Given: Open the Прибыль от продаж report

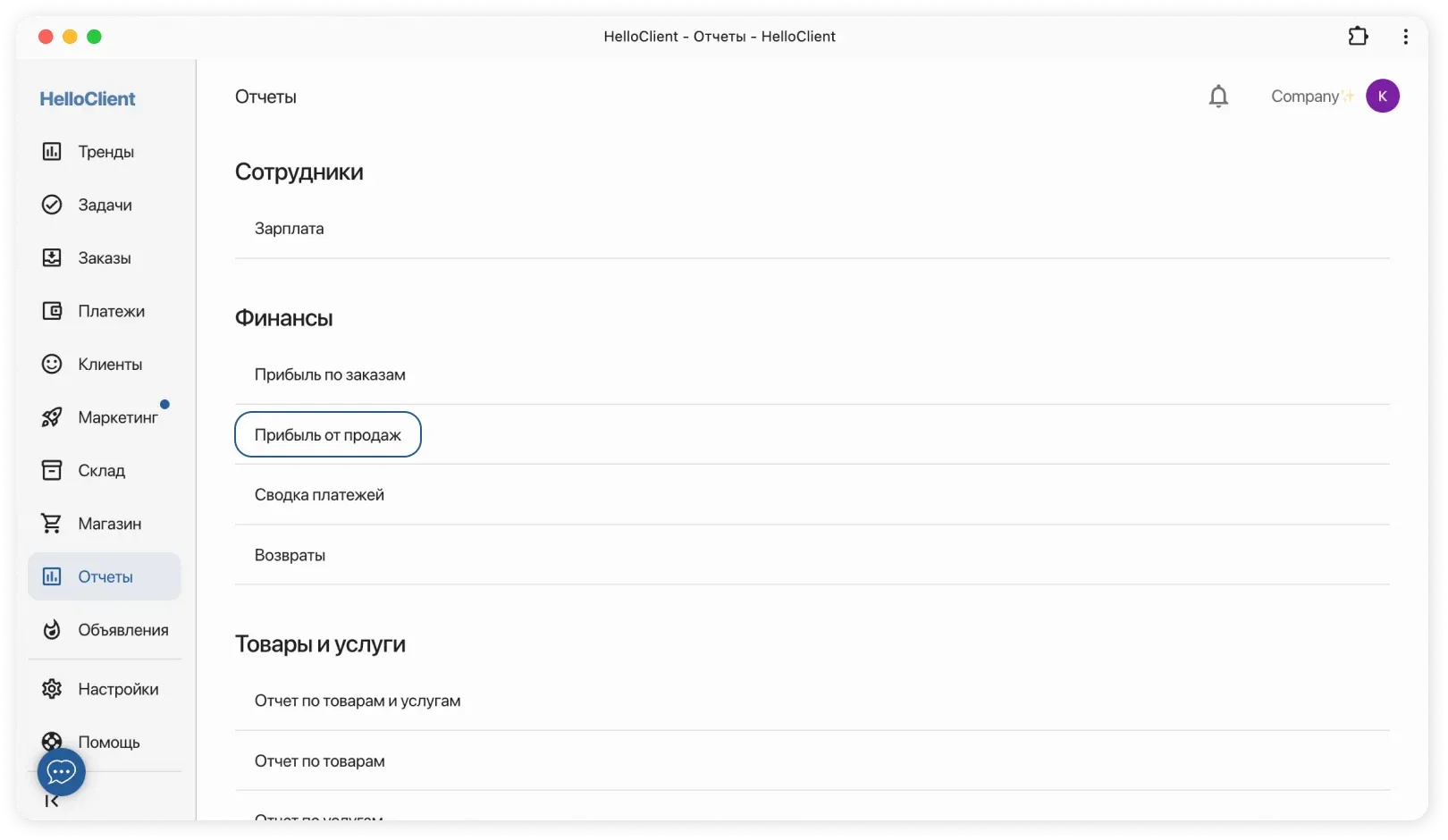Looking at the screenshot, I should (328, 435).
